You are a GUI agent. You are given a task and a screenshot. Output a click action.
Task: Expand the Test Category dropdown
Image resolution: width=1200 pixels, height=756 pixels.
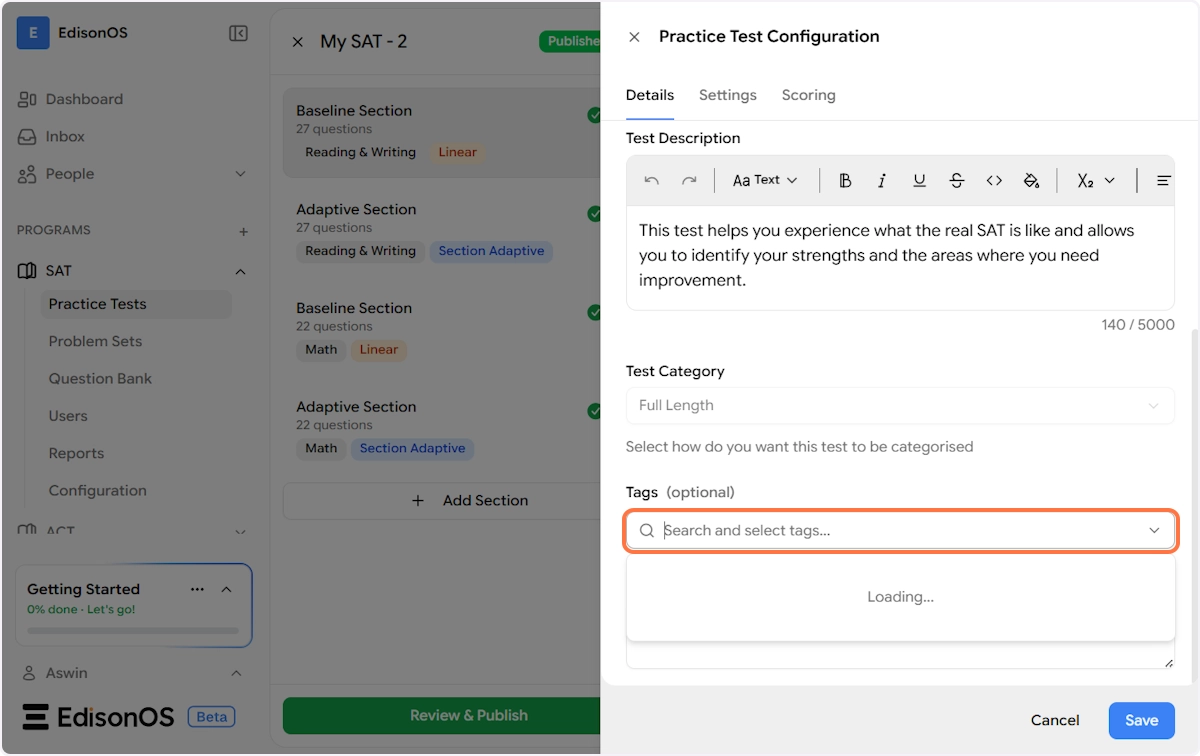[x=899, y=406]
